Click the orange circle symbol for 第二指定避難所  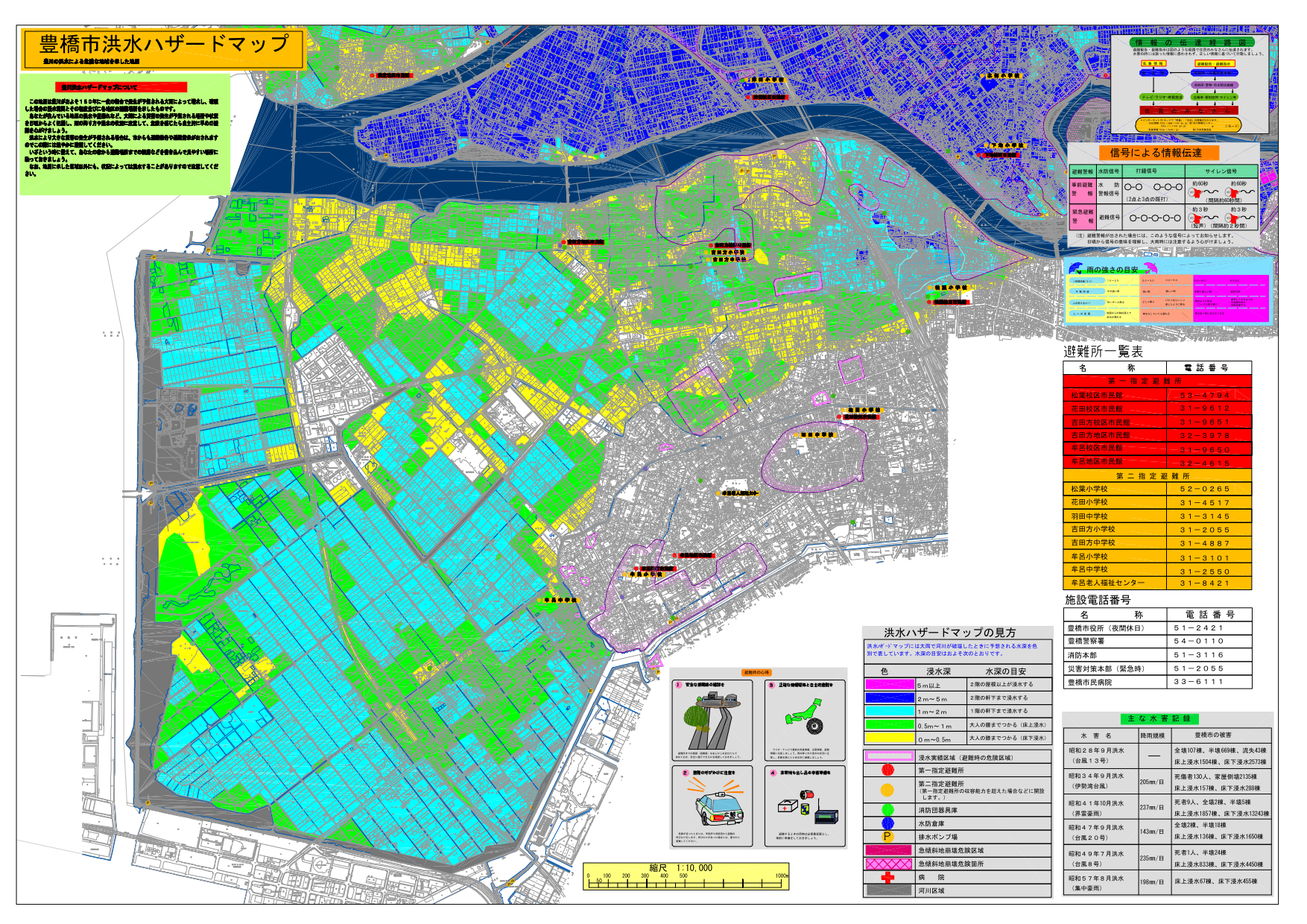pyautogui.click(x=887, y=790)
